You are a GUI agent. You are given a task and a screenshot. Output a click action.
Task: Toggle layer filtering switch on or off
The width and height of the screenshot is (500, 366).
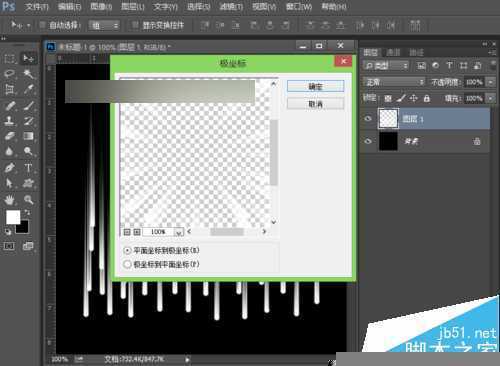pyautogui.click(x=493, y=65)
